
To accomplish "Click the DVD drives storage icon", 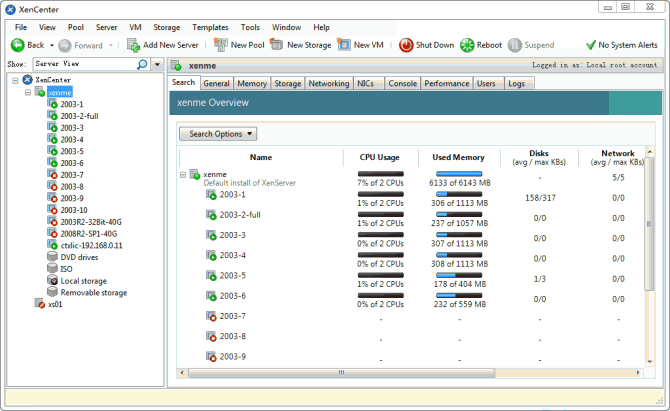I will pyautogui.click(x=52, y=256).
